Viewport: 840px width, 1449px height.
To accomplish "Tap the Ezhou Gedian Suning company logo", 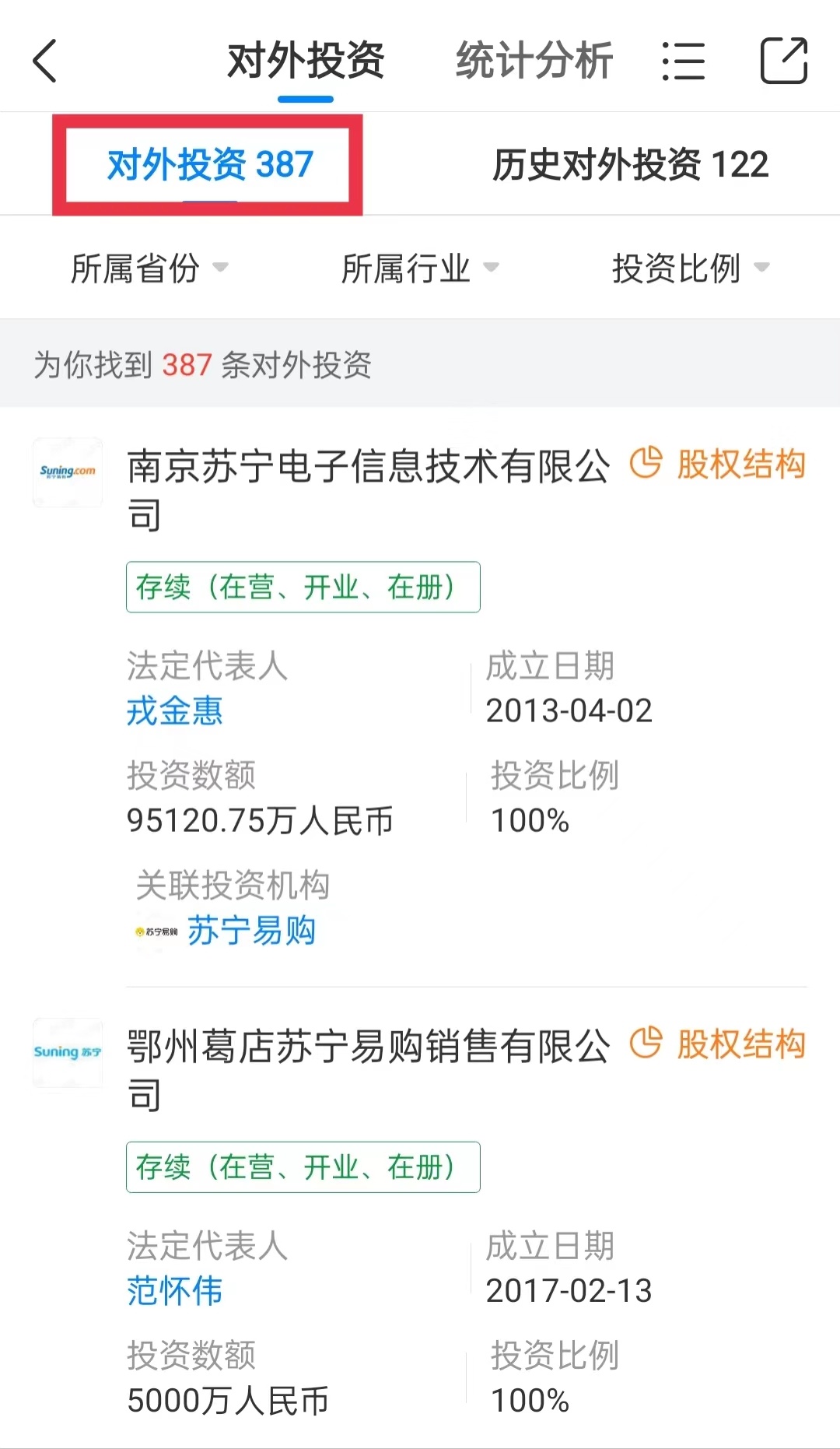I will 68,1052.
